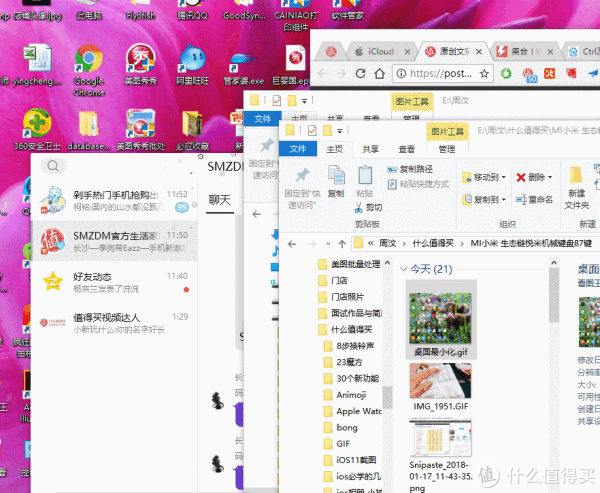This screenshot has width=600, height=493.
Task: Click 重命名 rename in Explorer ribbon
Action: click(x=534, y=199)
